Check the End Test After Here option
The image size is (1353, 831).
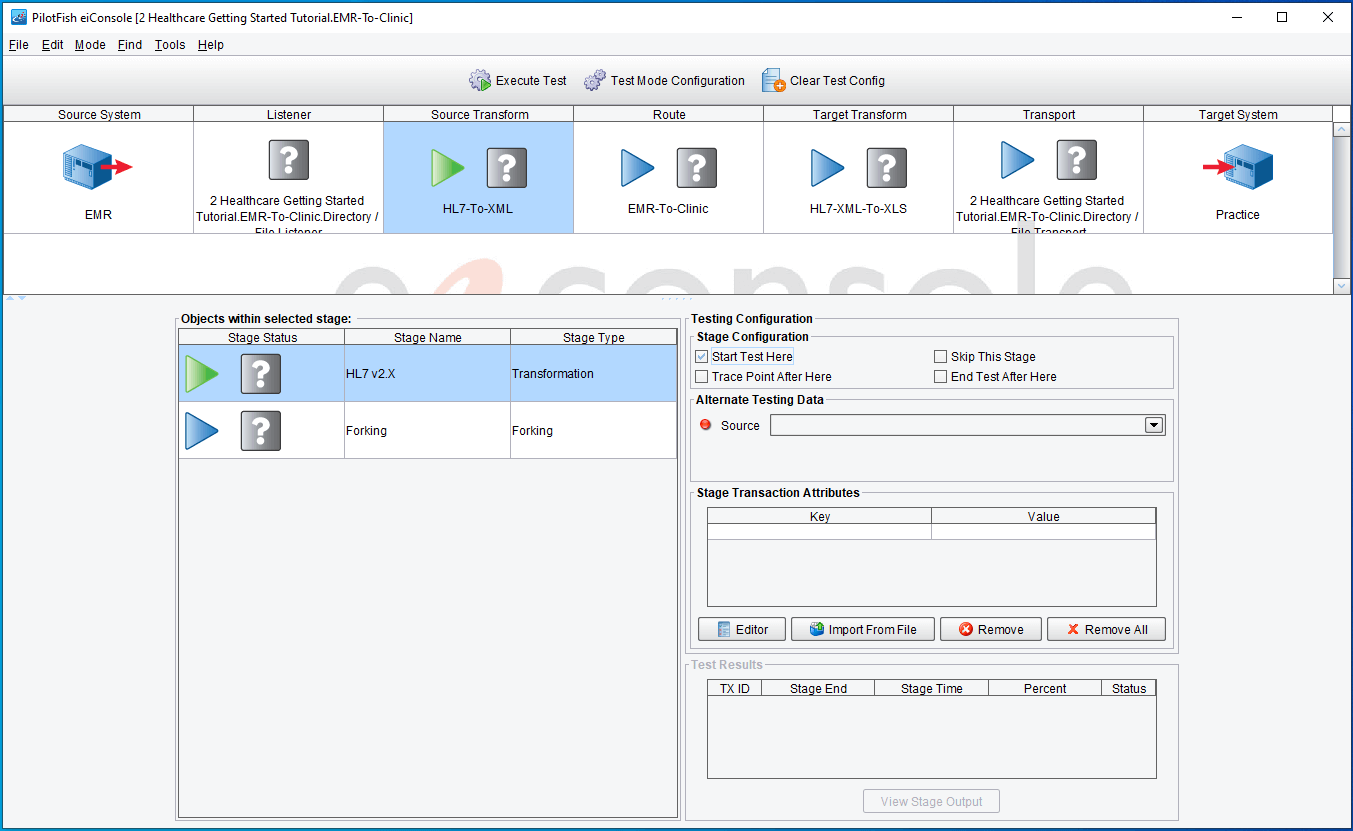(940, 376)
